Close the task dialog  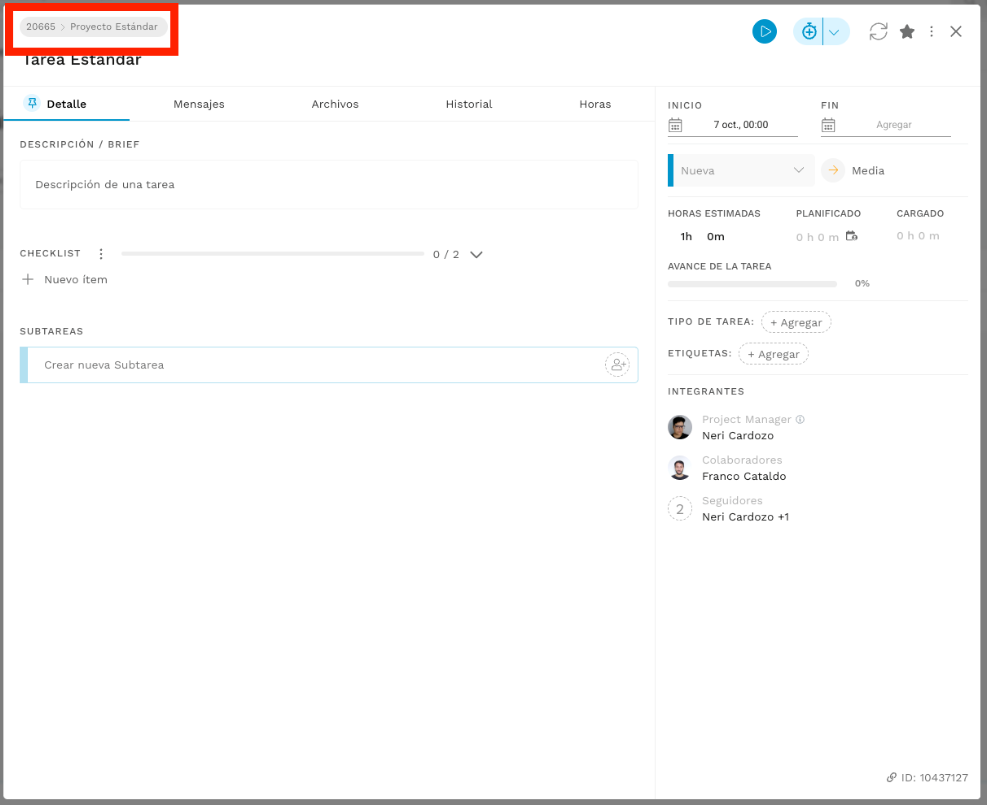[x=956, y=31]
